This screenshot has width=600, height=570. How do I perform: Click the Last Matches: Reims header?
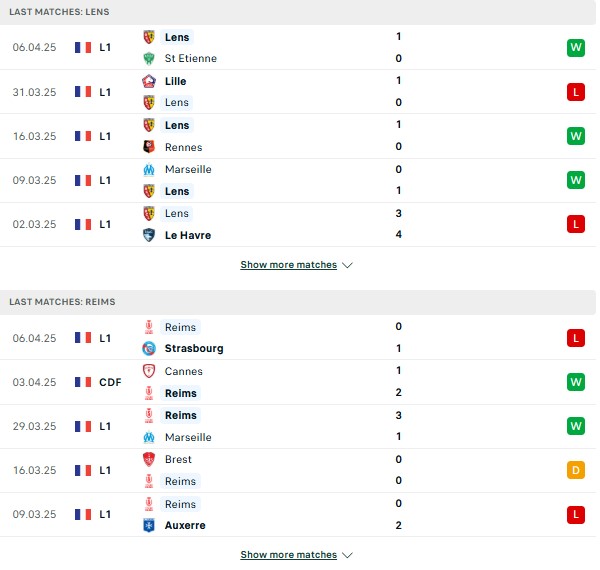tap(62, 302)
